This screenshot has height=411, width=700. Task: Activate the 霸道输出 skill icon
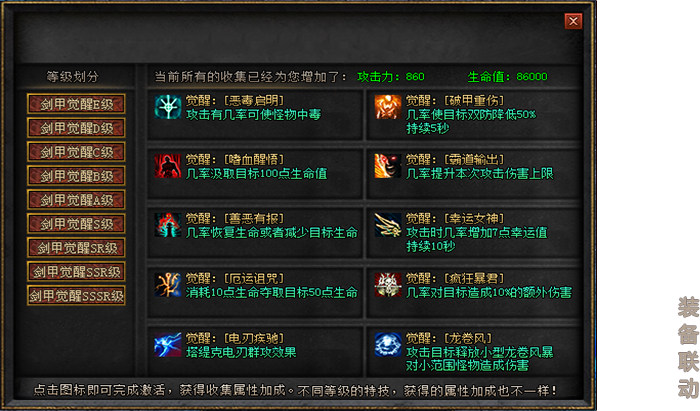[x=388, y=166]
